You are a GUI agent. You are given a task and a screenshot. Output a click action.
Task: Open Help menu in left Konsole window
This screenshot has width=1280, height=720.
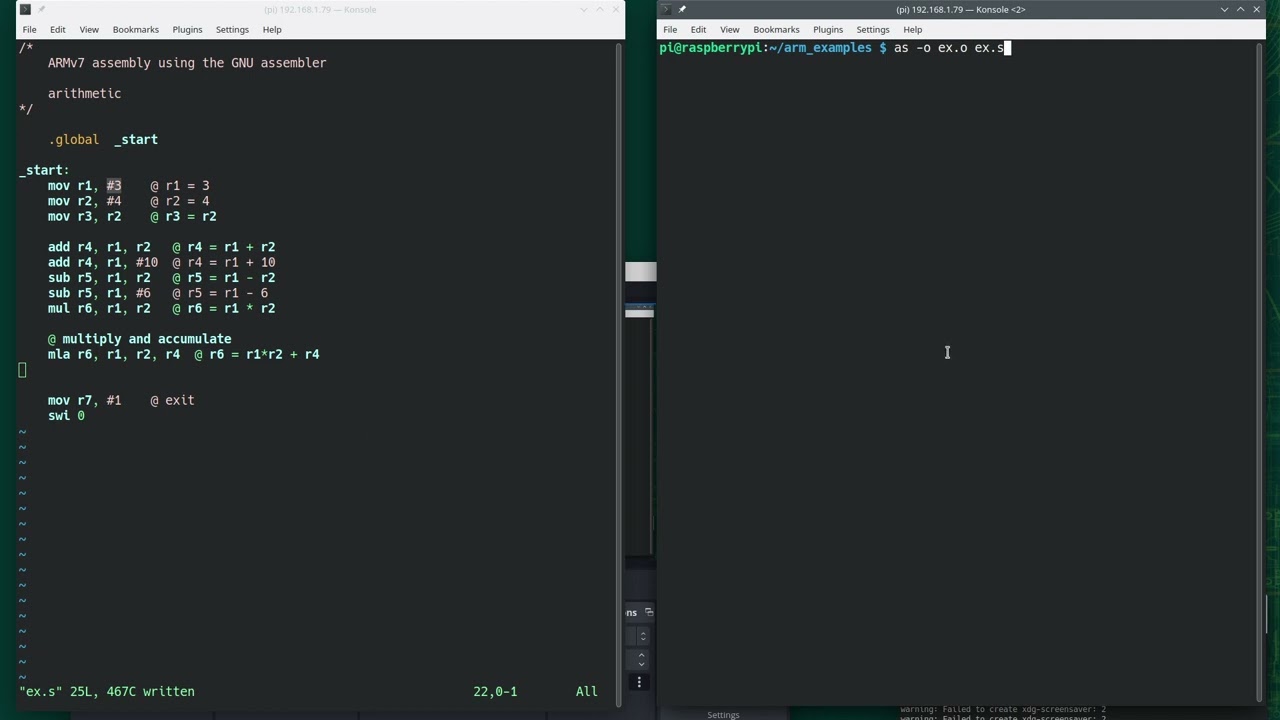tap(272, 29)
